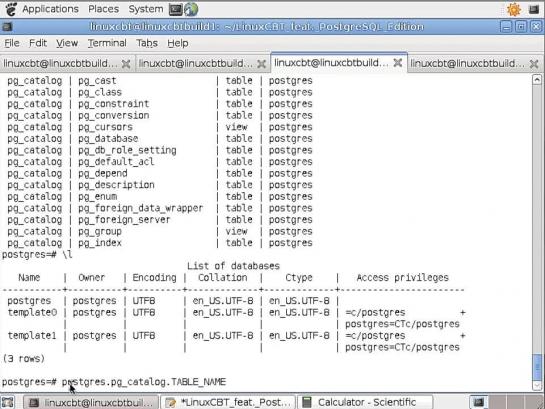Open the Places menu
Viewport: 545px width, 409px height.
pyautogui.click(x=103, y=9)
